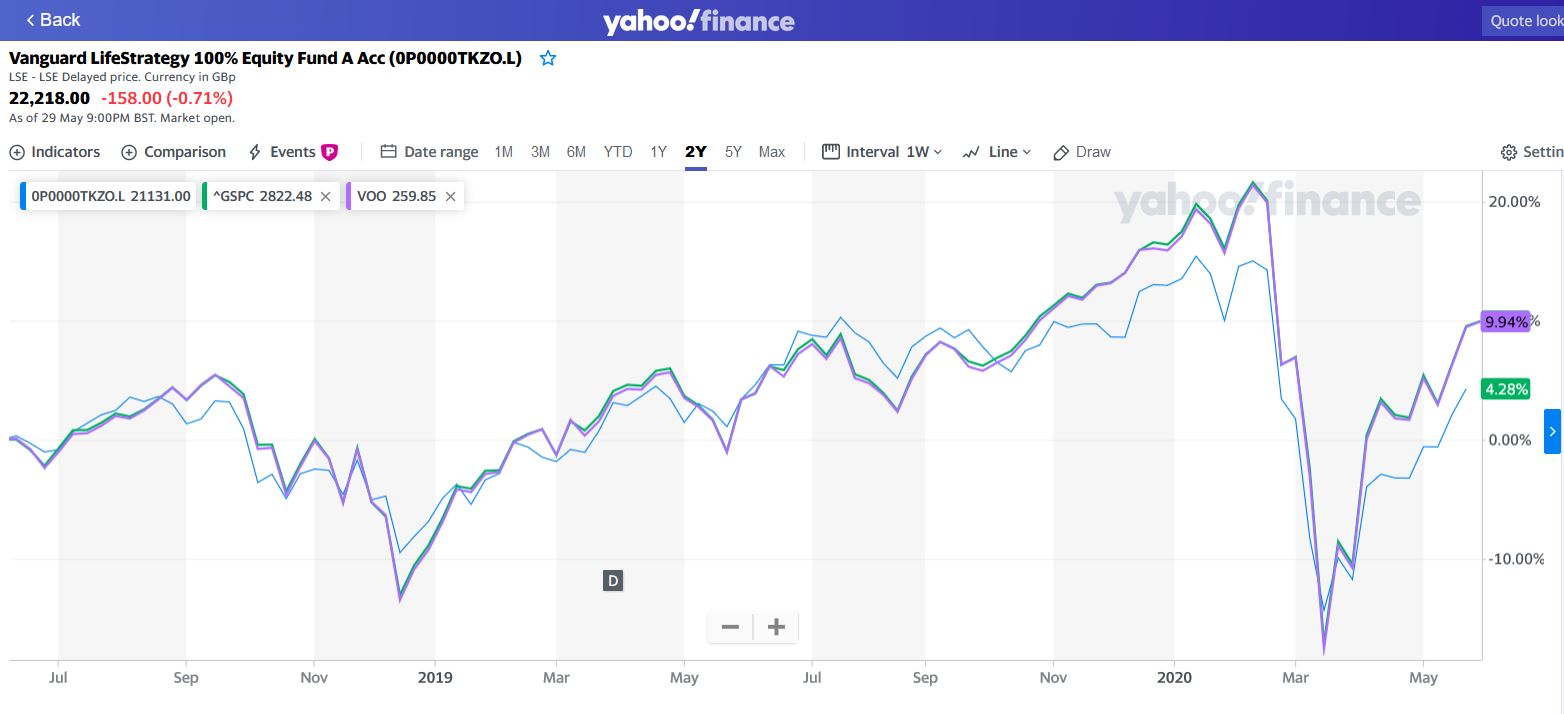Open the Events lightning menu

coord(293,152)
